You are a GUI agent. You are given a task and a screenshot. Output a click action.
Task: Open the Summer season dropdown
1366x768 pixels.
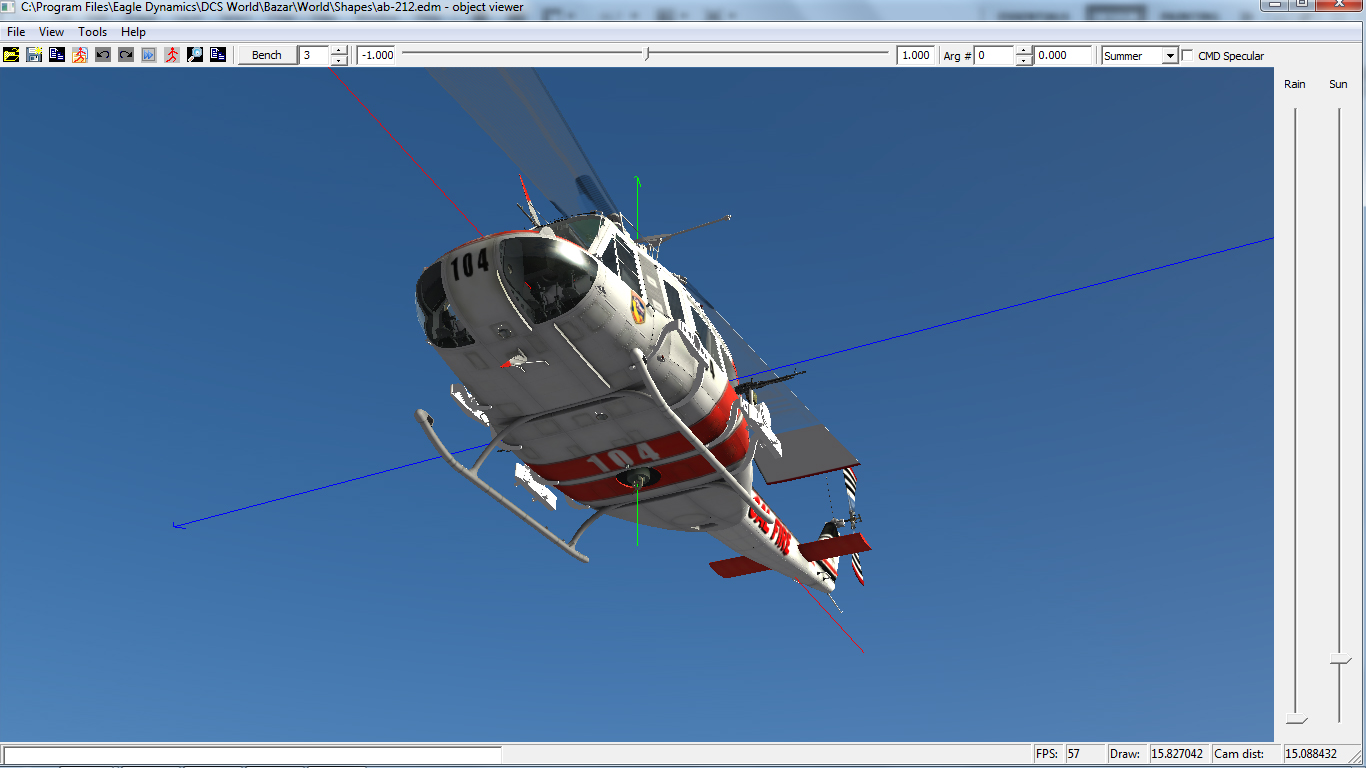(x=1169, y=56)
